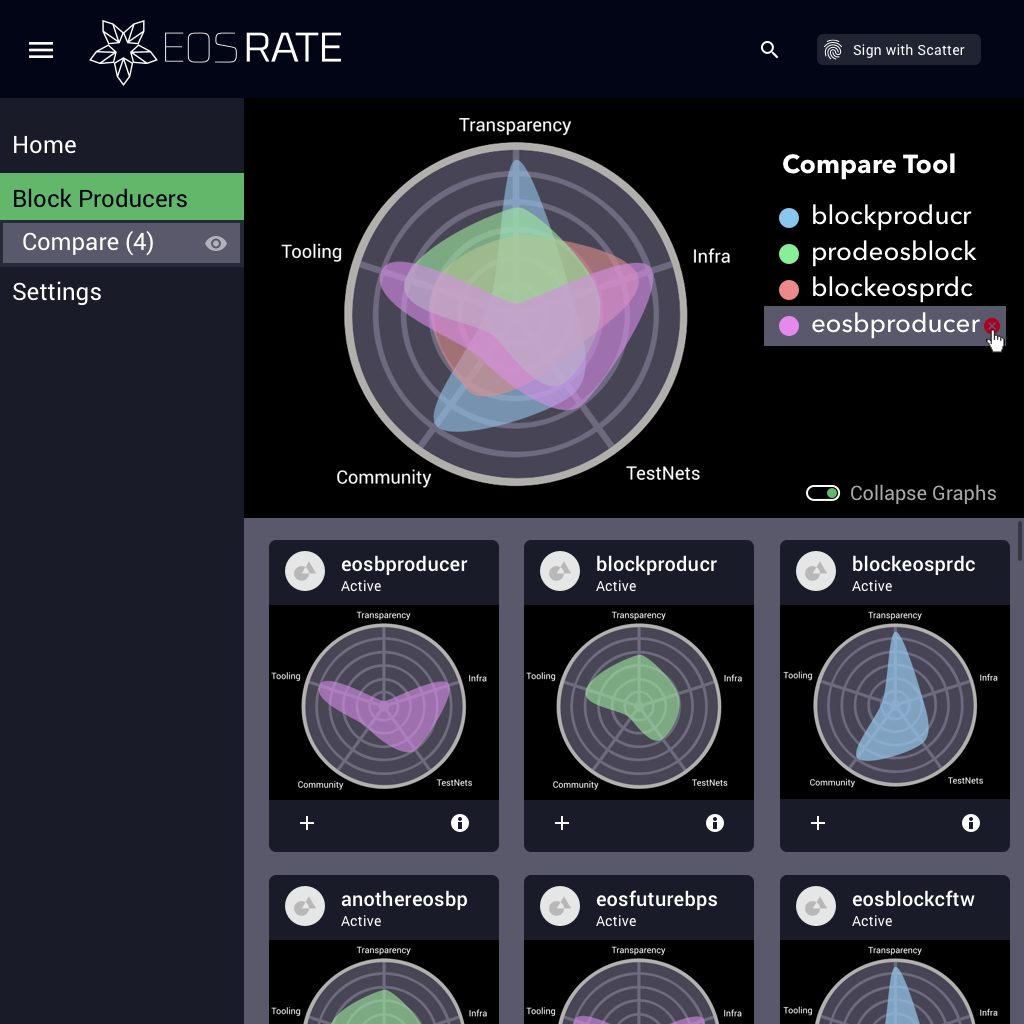This screenshot has width=1024, height=1024.
Task: Toggle the Collapse Graphs switch
Action: tap(822, 493)
